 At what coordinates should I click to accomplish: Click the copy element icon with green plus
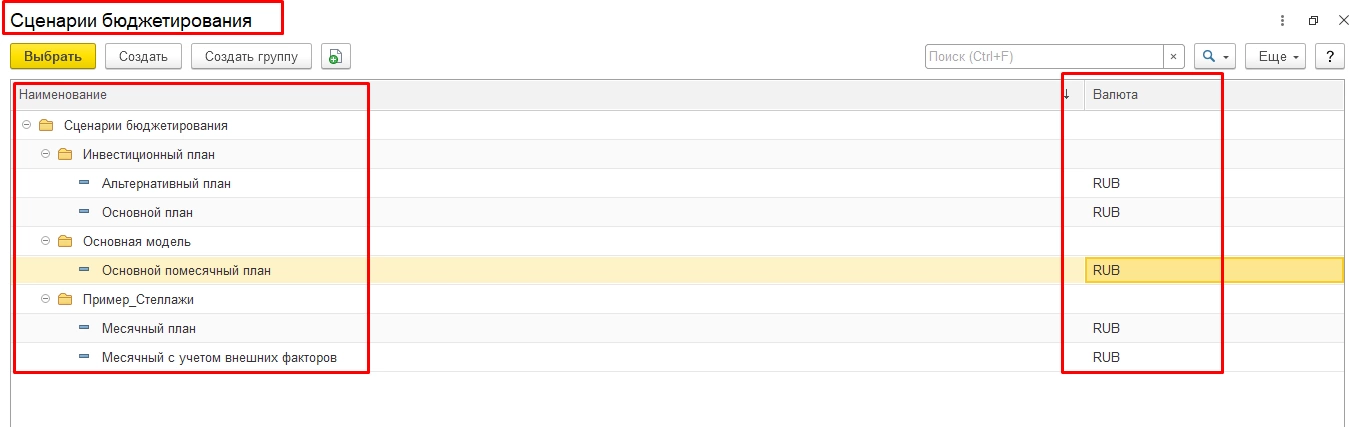click(x=335, y=56)
